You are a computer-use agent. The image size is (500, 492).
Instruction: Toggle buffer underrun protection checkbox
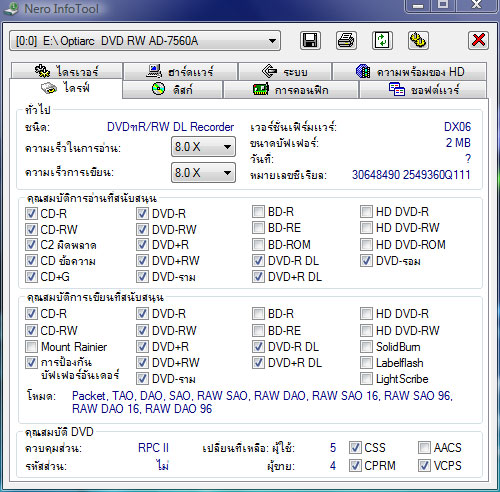click(x=31, y=363)
